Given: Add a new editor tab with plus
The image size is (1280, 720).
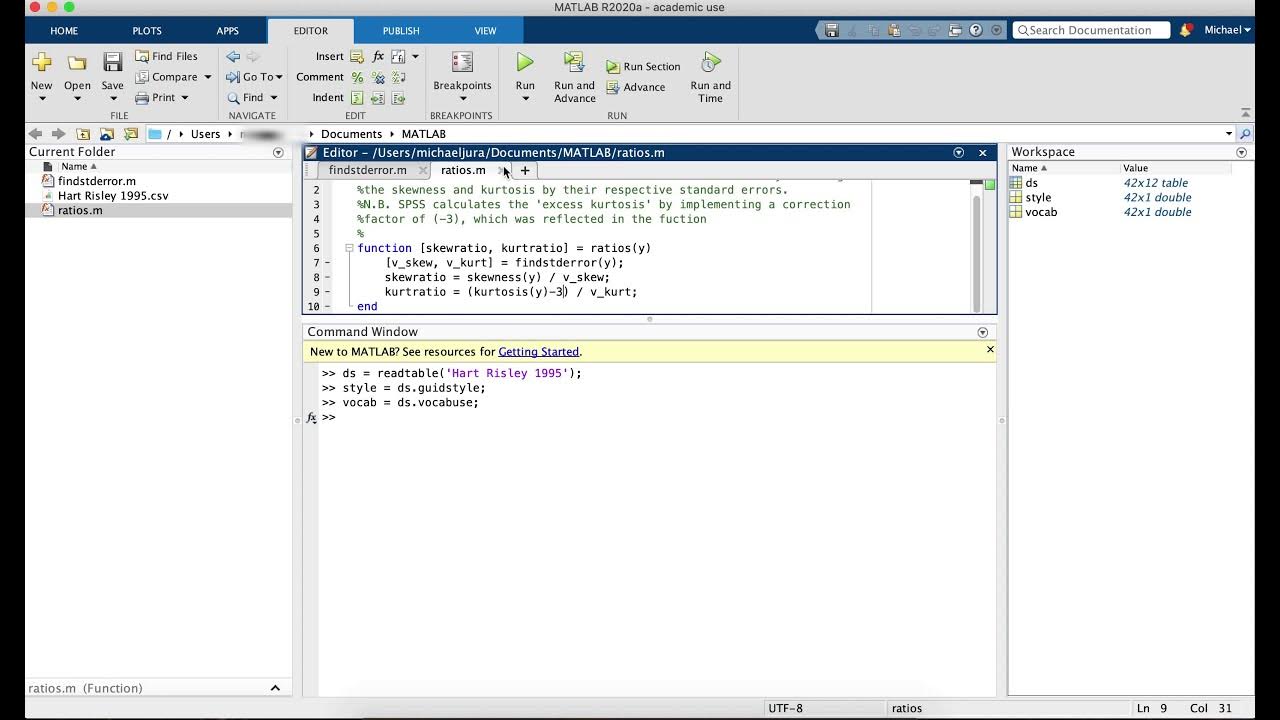Looking at the screenshot, I should 525,170.
